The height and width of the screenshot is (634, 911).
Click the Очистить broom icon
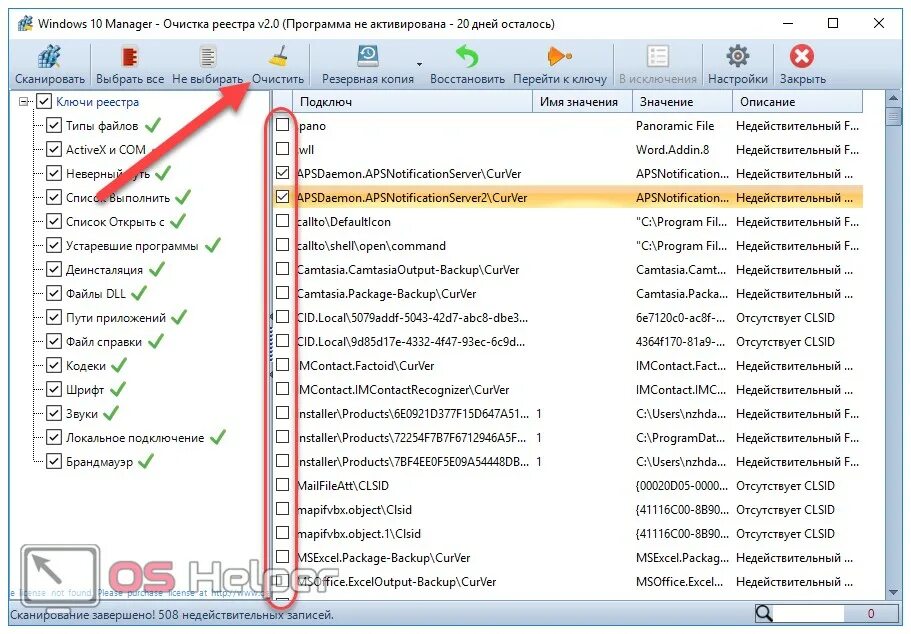[x=278, y=57]
